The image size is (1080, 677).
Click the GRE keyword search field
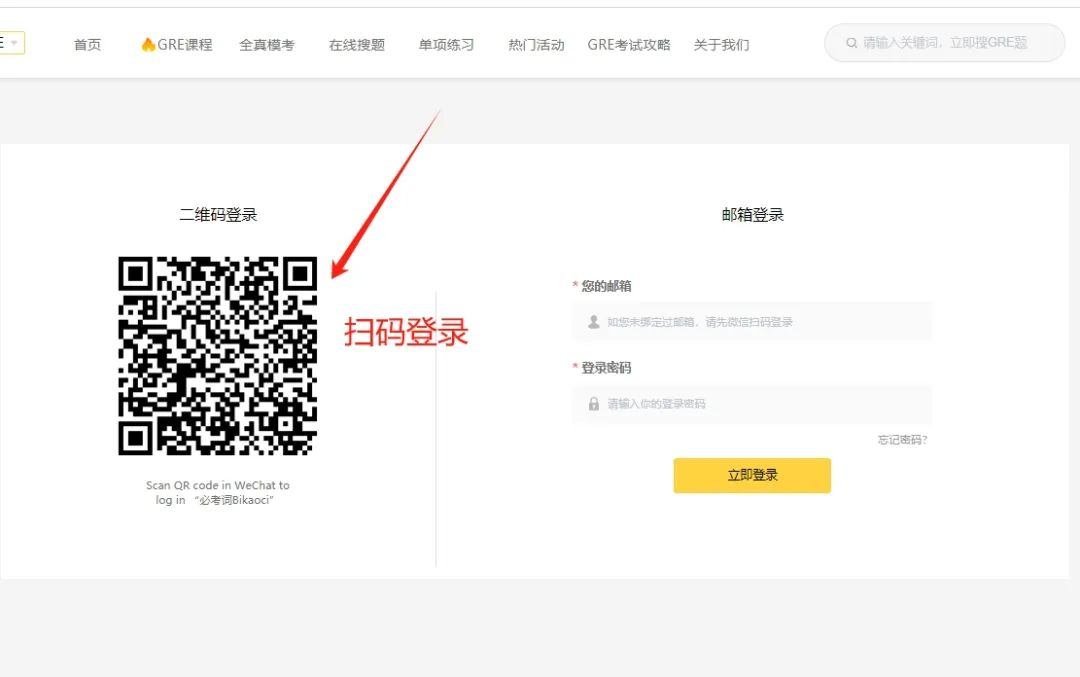click(x=944, y=43)
